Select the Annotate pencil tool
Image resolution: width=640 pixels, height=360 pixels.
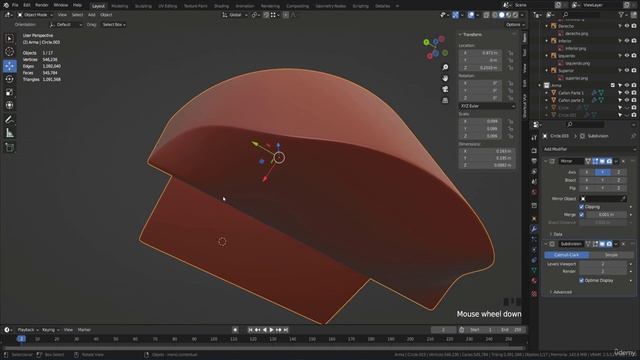[9, 120]
